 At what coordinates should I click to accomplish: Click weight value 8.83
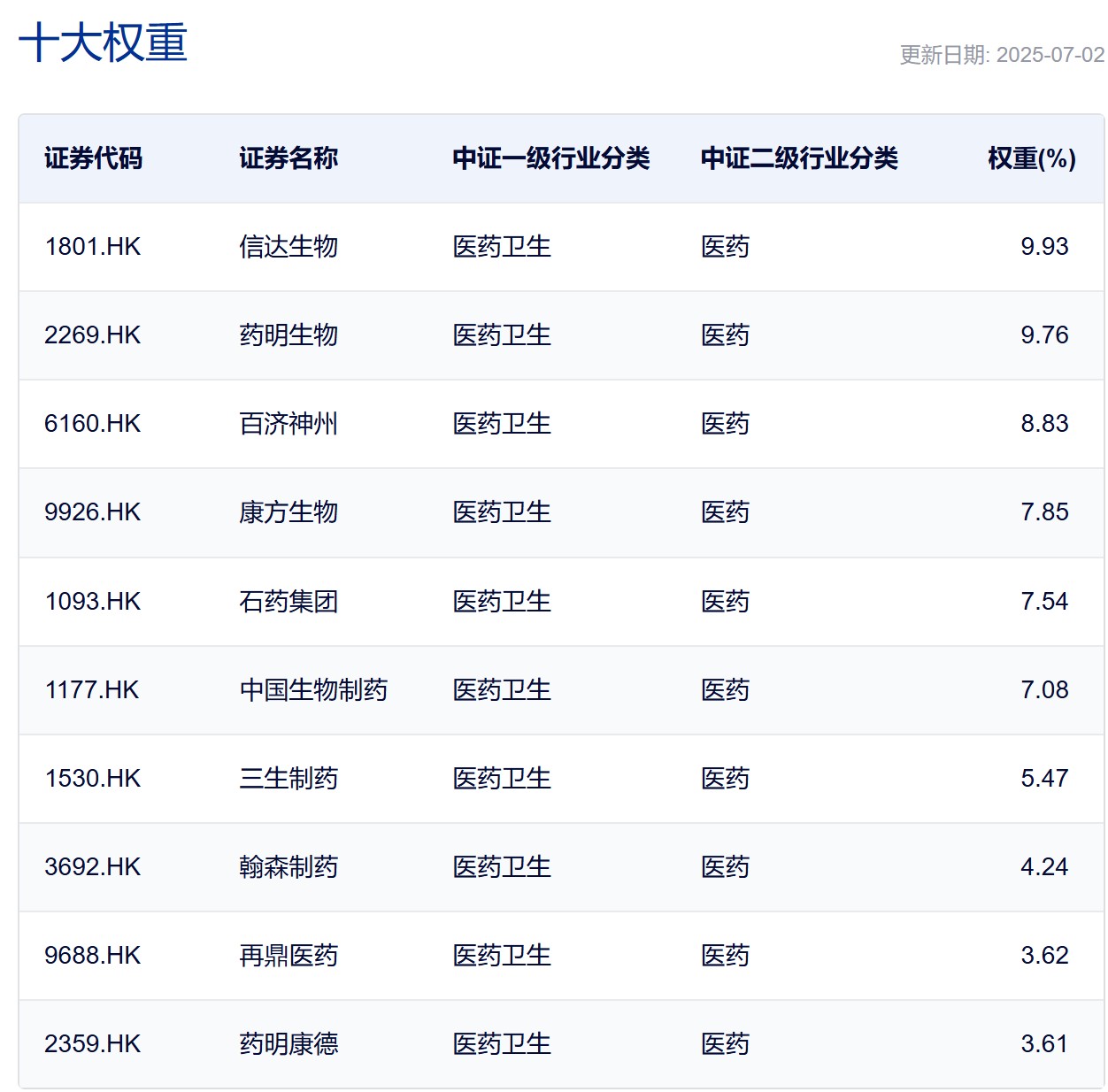[x=1044, y=423]
